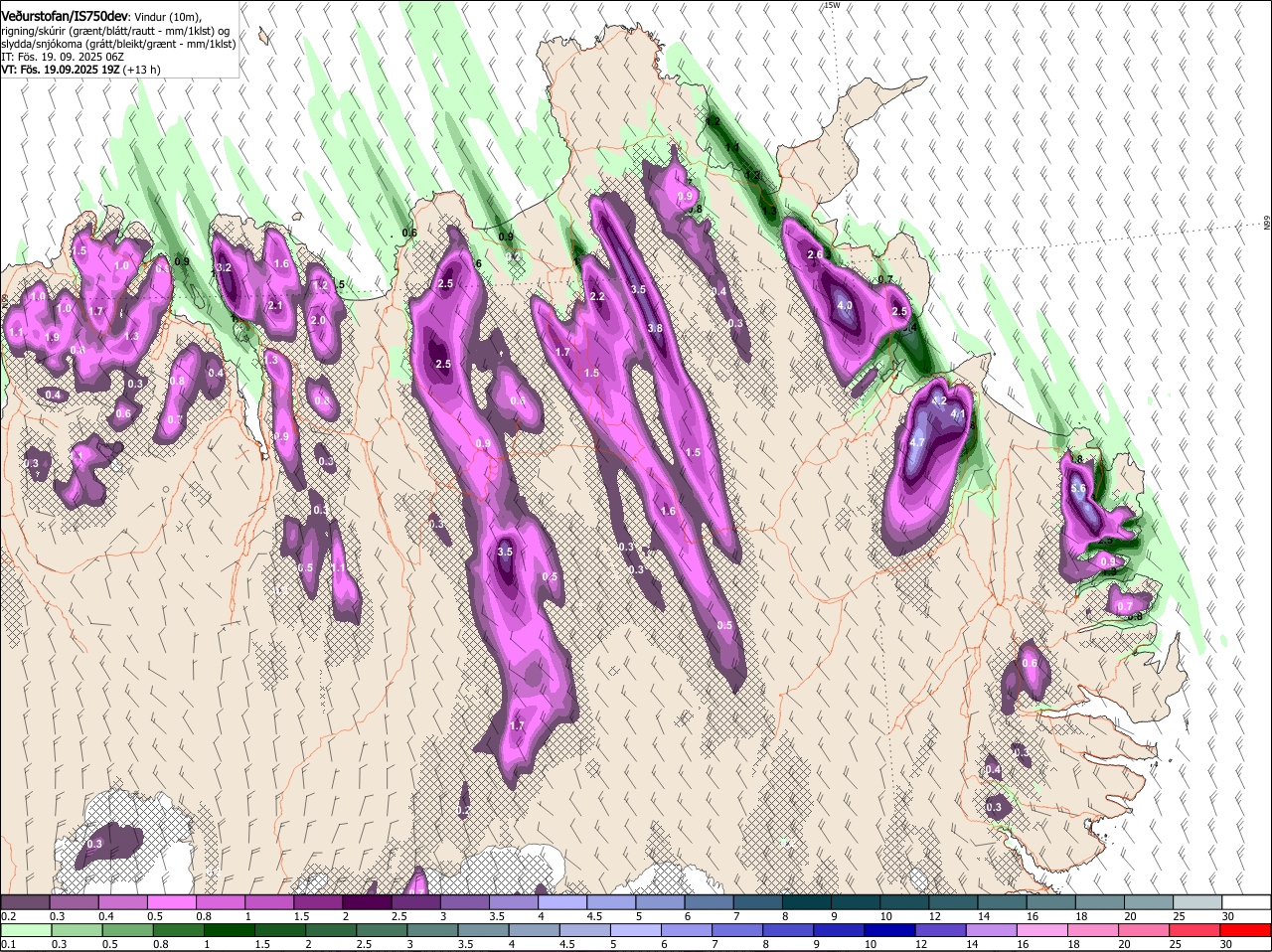The width and height of the screenshot is (1272, 952).
Task: Click the upper legend label 25
Action: (x=1180, y=916)
